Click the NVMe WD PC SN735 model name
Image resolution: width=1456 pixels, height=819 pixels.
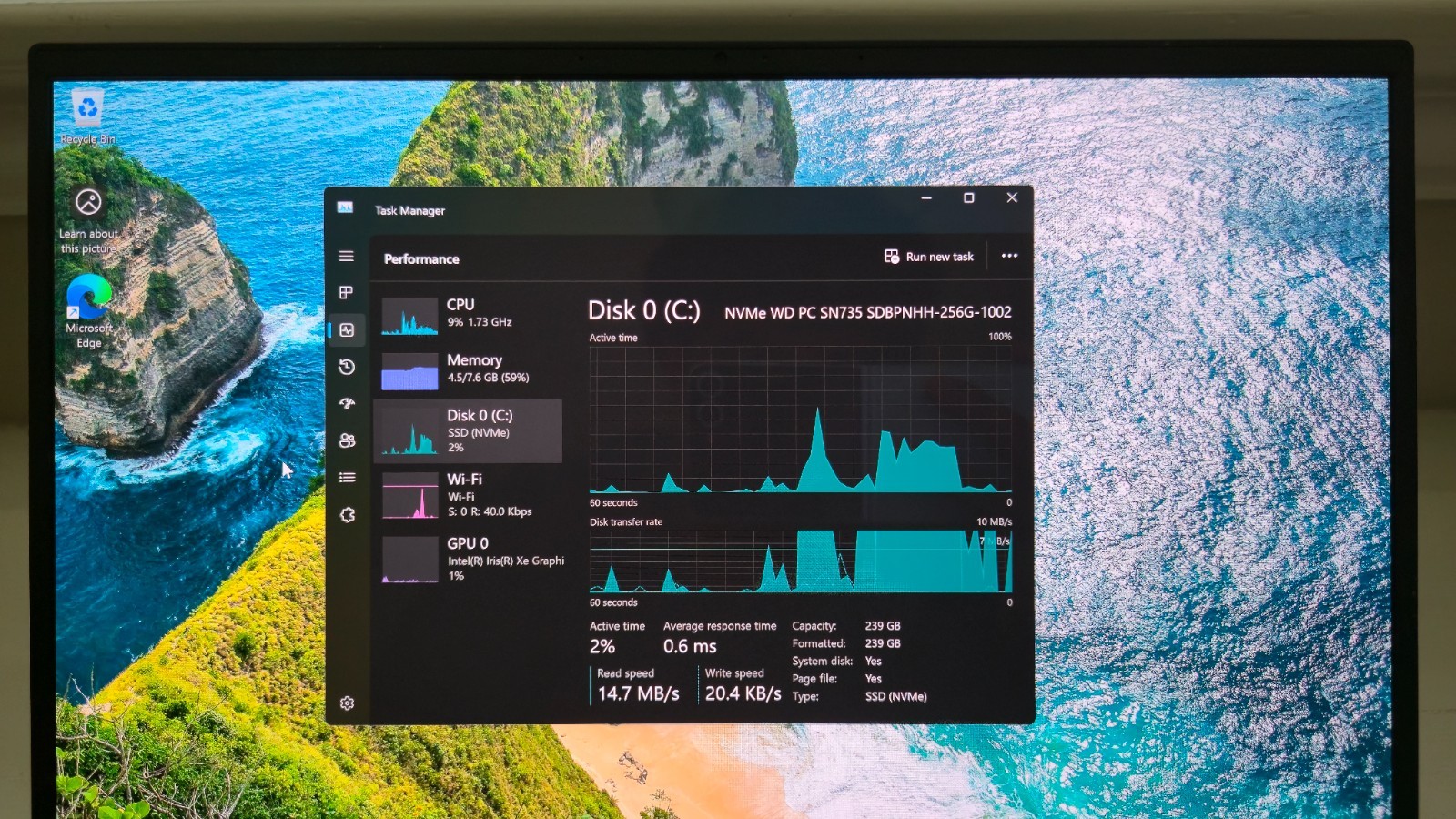(x=867, y=312)
